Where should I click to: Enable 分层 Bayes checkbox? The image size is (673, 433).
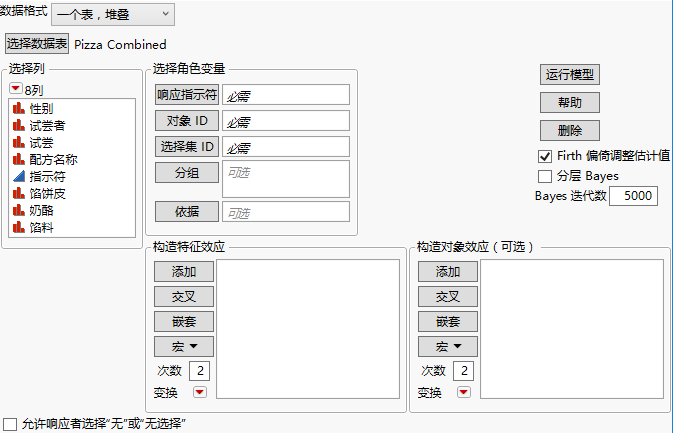(545, 176)
